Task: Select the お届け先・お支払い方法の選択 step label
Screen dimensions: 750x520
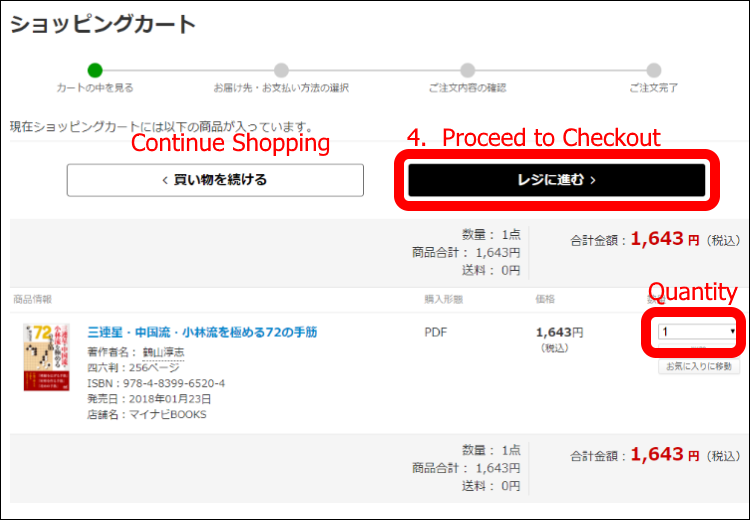Action: click(x=281, y=88)
